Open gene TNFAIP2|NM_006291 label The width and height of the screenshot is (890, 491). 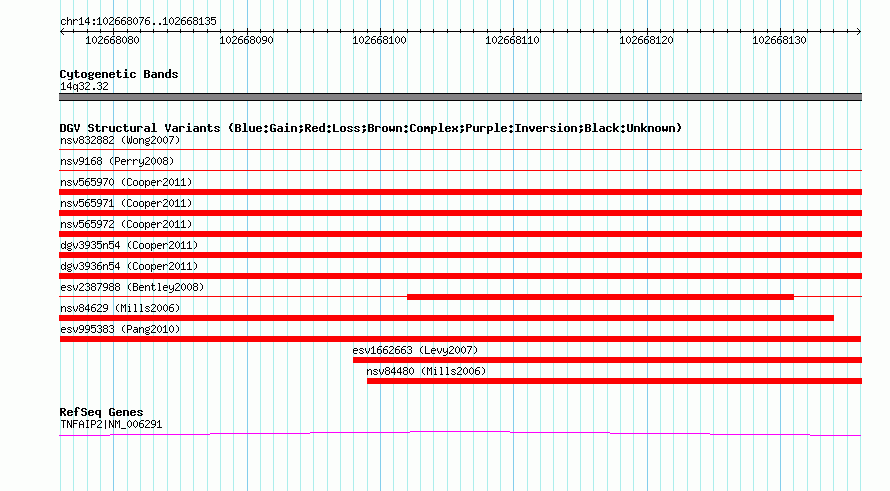pyautogui.click(x=111, y=424)
